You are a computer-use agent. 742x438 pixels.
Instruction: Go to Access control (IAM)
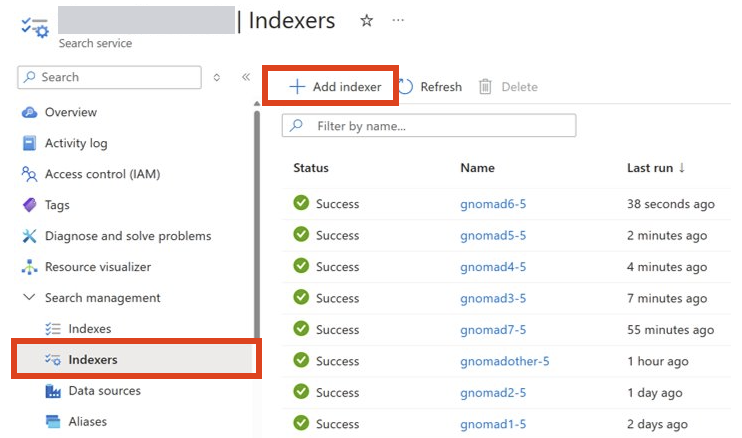coord(103,174)
